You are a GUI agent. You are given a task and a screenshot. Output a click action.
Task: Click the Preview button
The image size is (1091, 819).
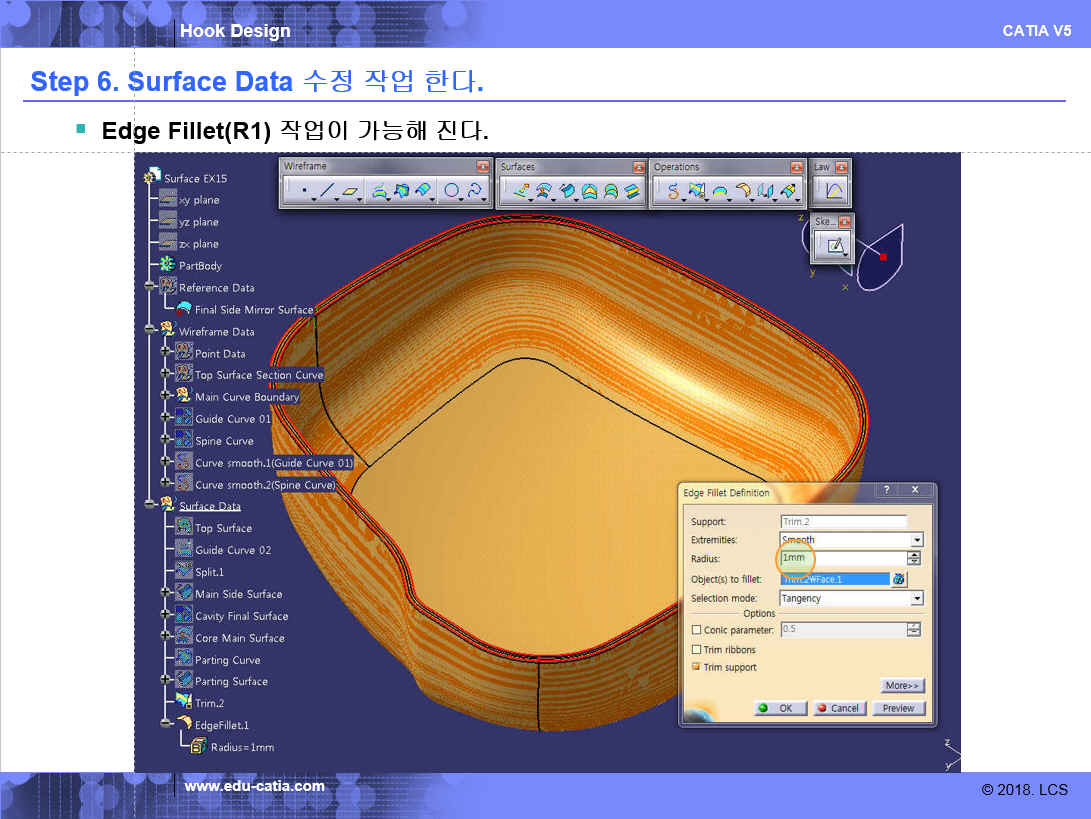tap(898, 708)
